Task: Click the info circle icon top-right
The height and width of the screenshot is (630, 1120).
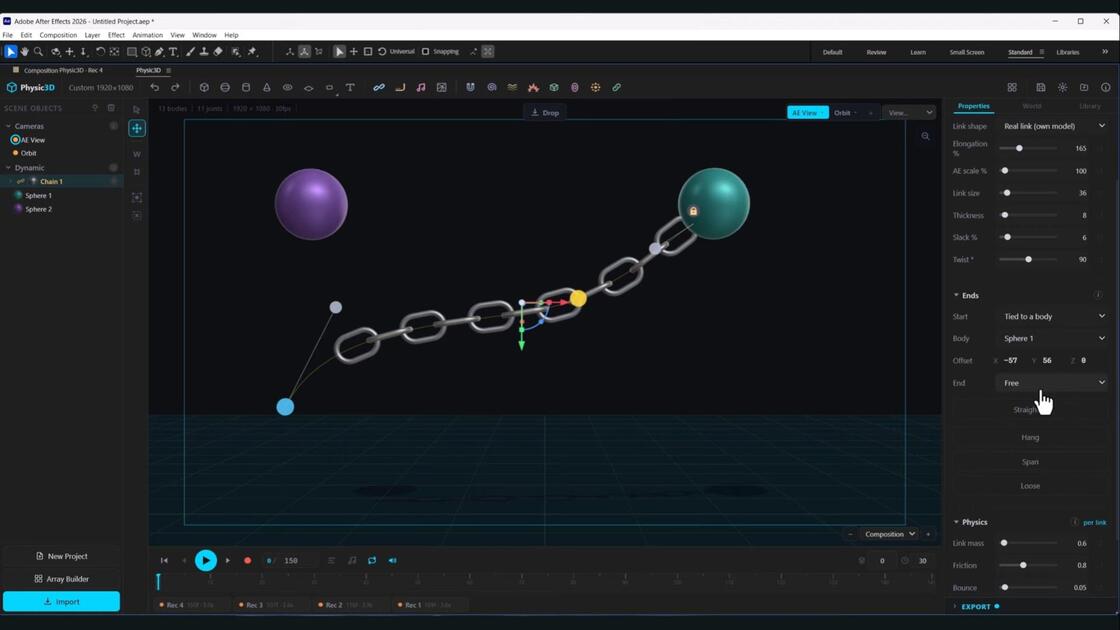Action: 1106,87
